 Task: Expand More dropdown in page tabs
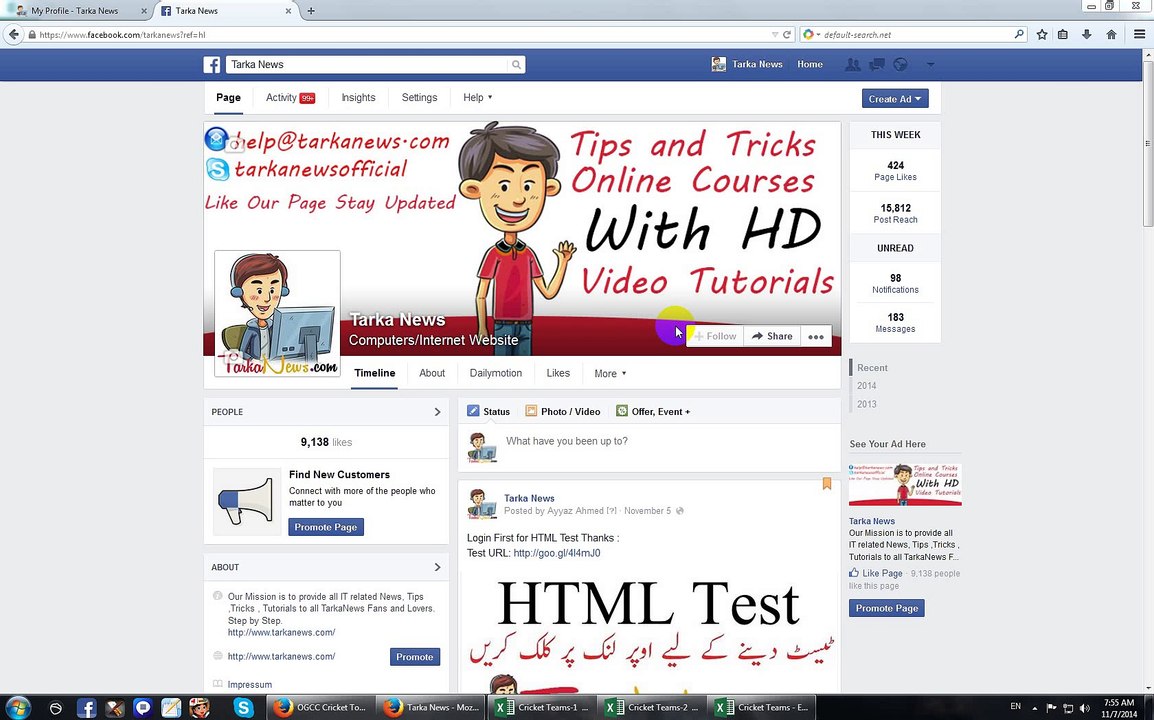(610, 373)
